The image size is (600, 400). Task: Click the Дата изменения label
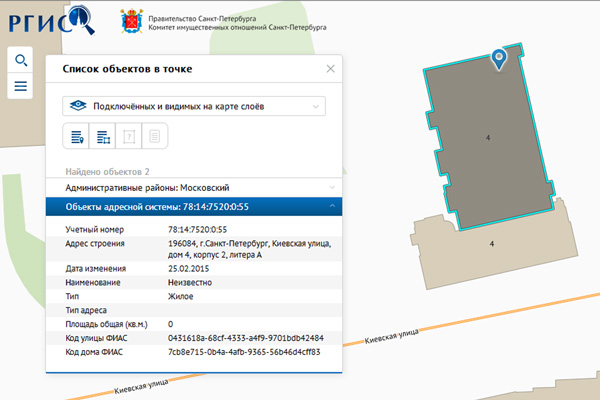click(x=96, y=269)
